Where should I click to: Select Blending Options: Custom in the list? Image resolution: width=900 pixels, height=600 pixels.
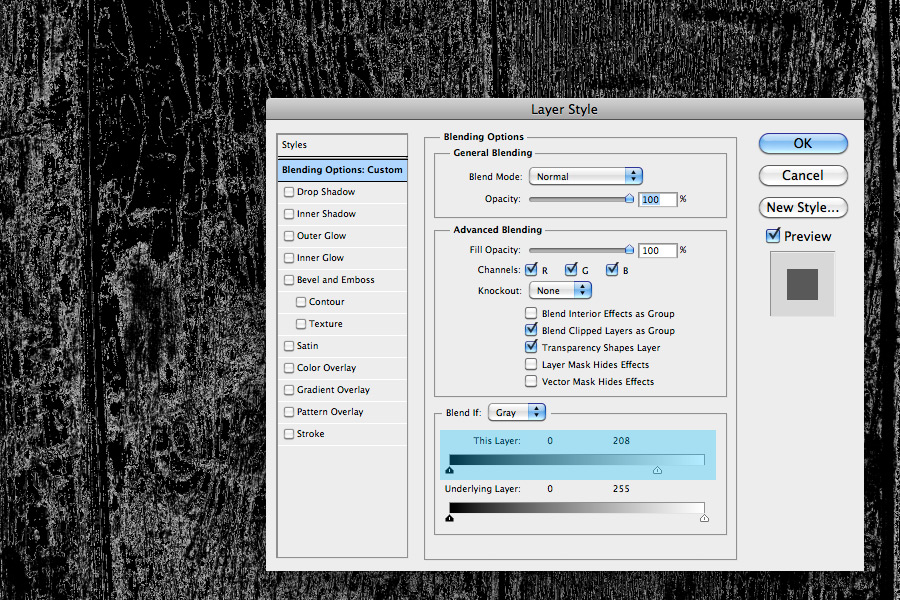[x=342, y=169]
